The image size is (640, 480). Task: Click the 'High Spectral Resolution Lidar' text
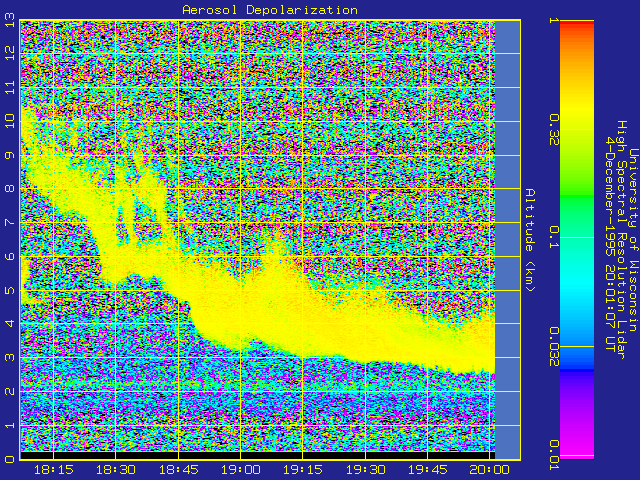[x=621, y=240]
